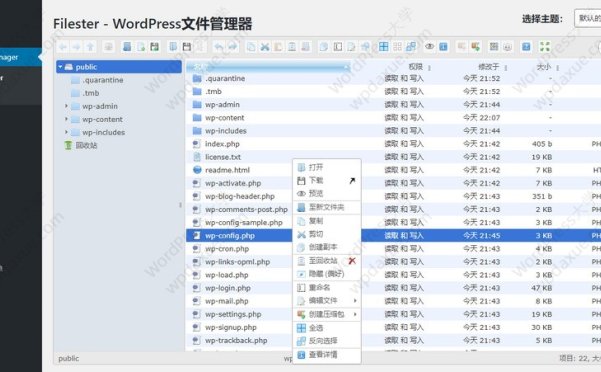The image size is (601, 372).
Task: Click the Create archive toolbar icon
Action: (x=475, y=47)
